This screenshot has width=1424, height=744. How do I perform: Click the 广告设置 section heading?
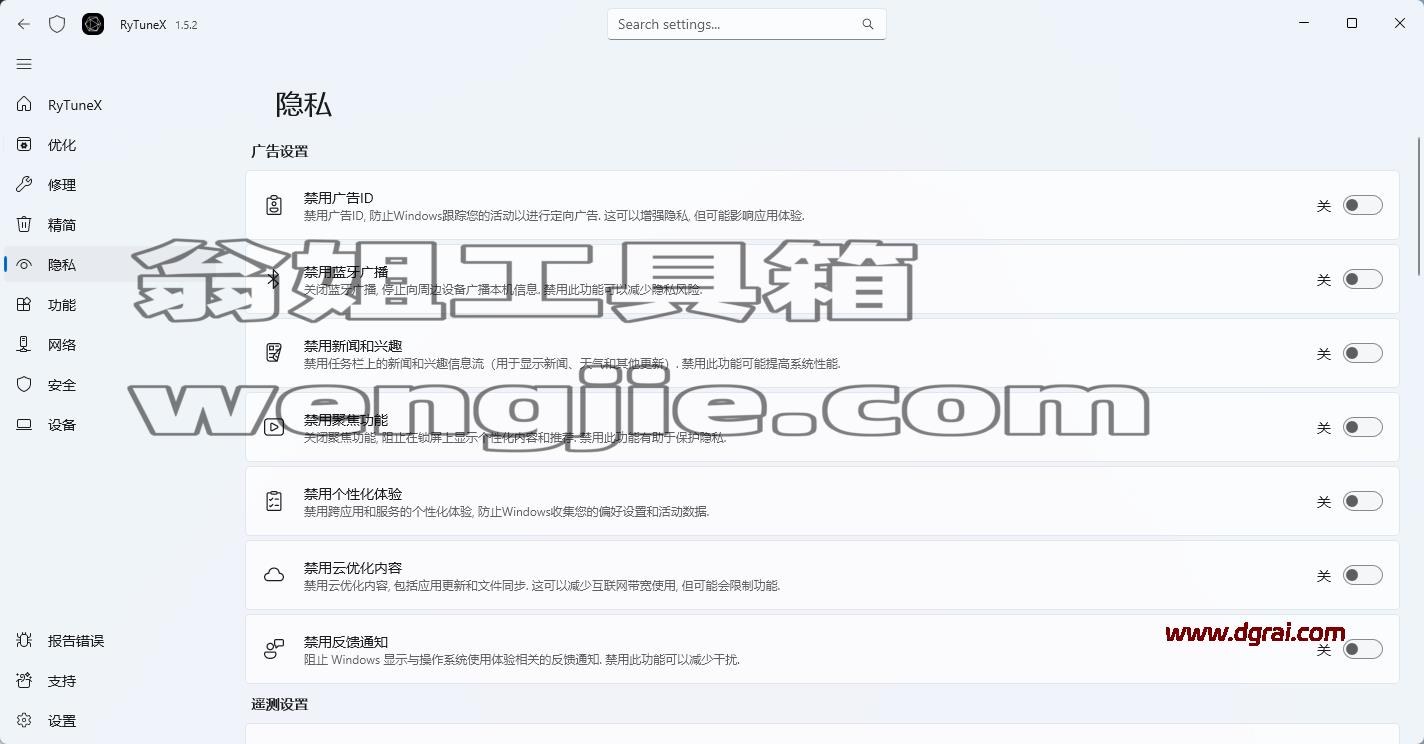coord(280,151)
